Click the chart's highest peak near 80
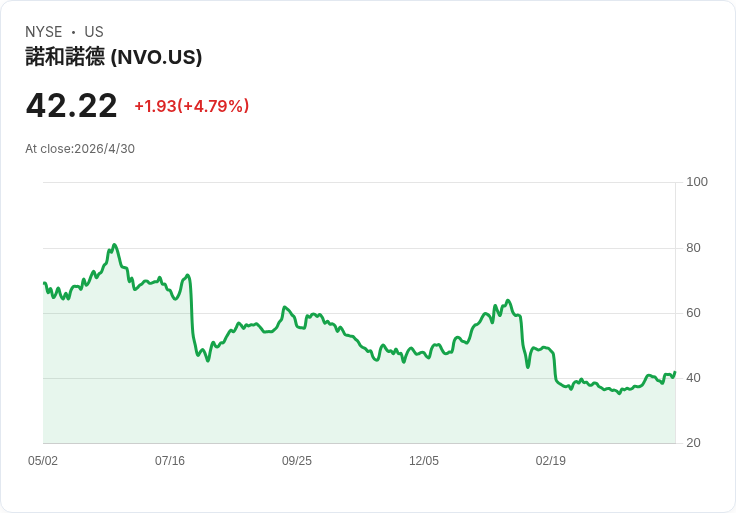 [x=115, y=245]
